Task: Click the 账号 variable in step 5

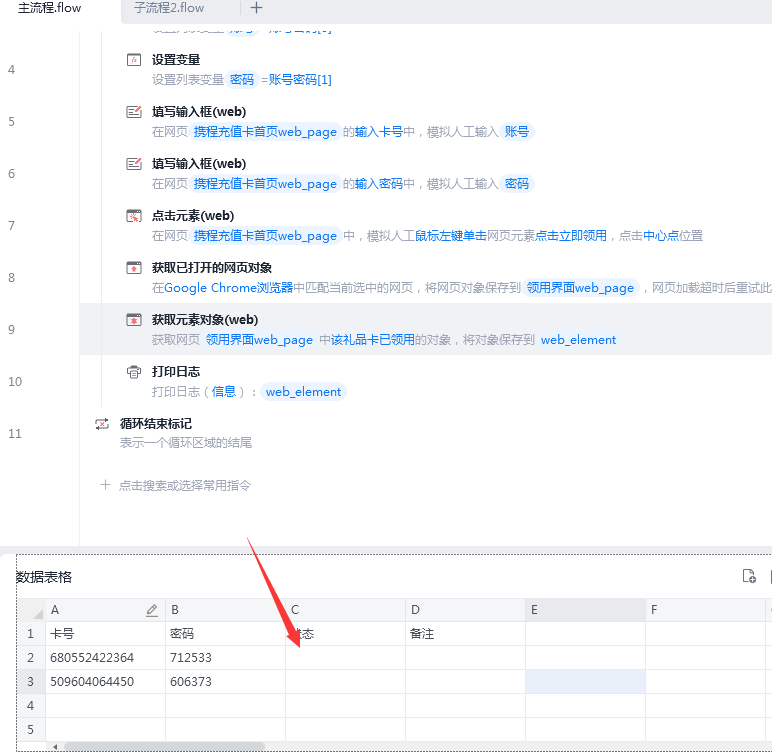Action: [x=516, y=132]
